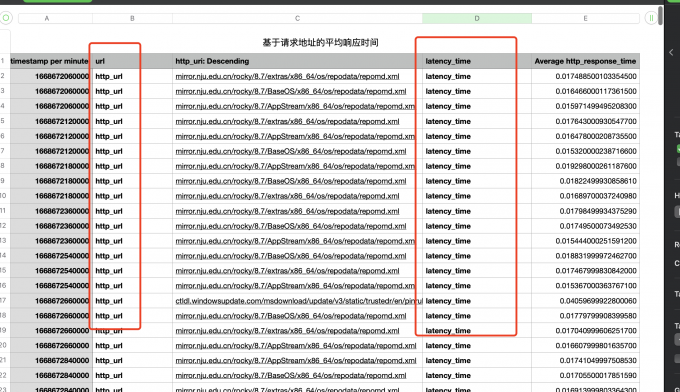This screenshot has height=392, width=680.
Task: Open the BaseOS repomd.xml link in row 14
Action: (291, 256)
